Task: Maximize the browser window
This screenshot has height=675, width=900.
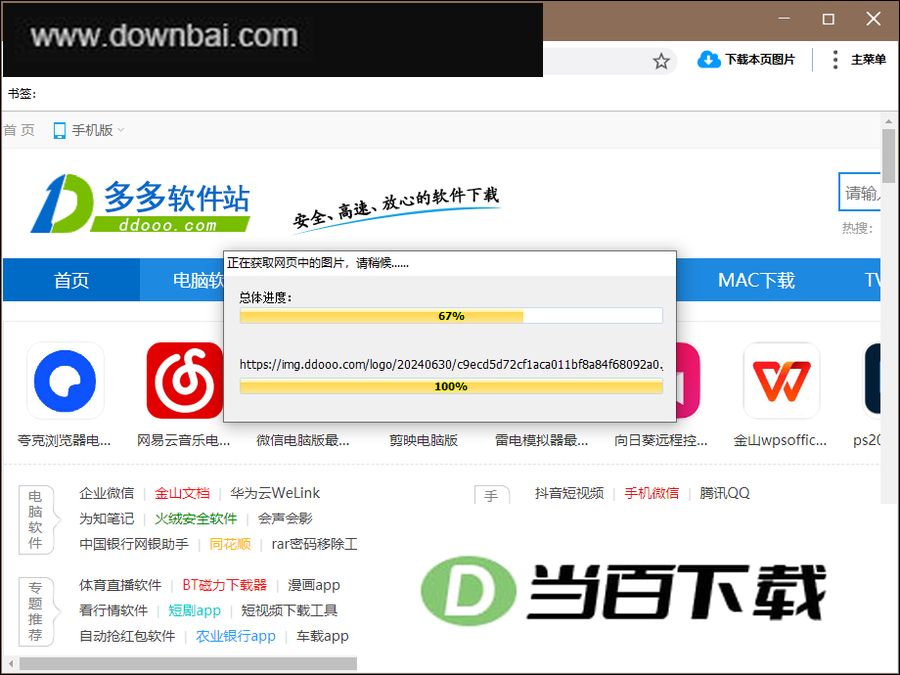Action: pyautogui.click(x=828, y=20)
